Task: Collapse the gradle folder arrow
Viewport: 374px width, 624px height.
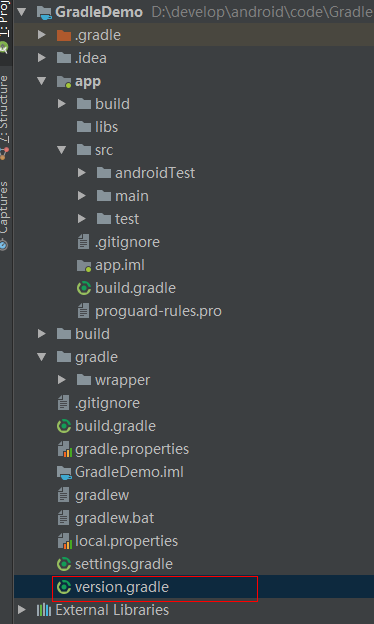Action: (x=42, y=357)
